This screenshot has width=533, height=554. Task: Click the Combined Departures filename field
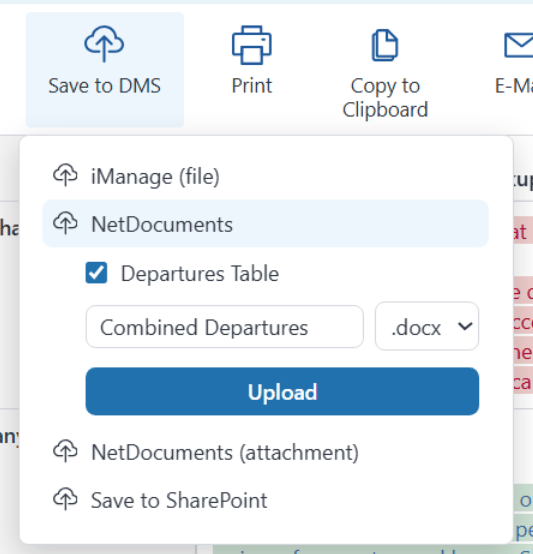click(225, 327)
